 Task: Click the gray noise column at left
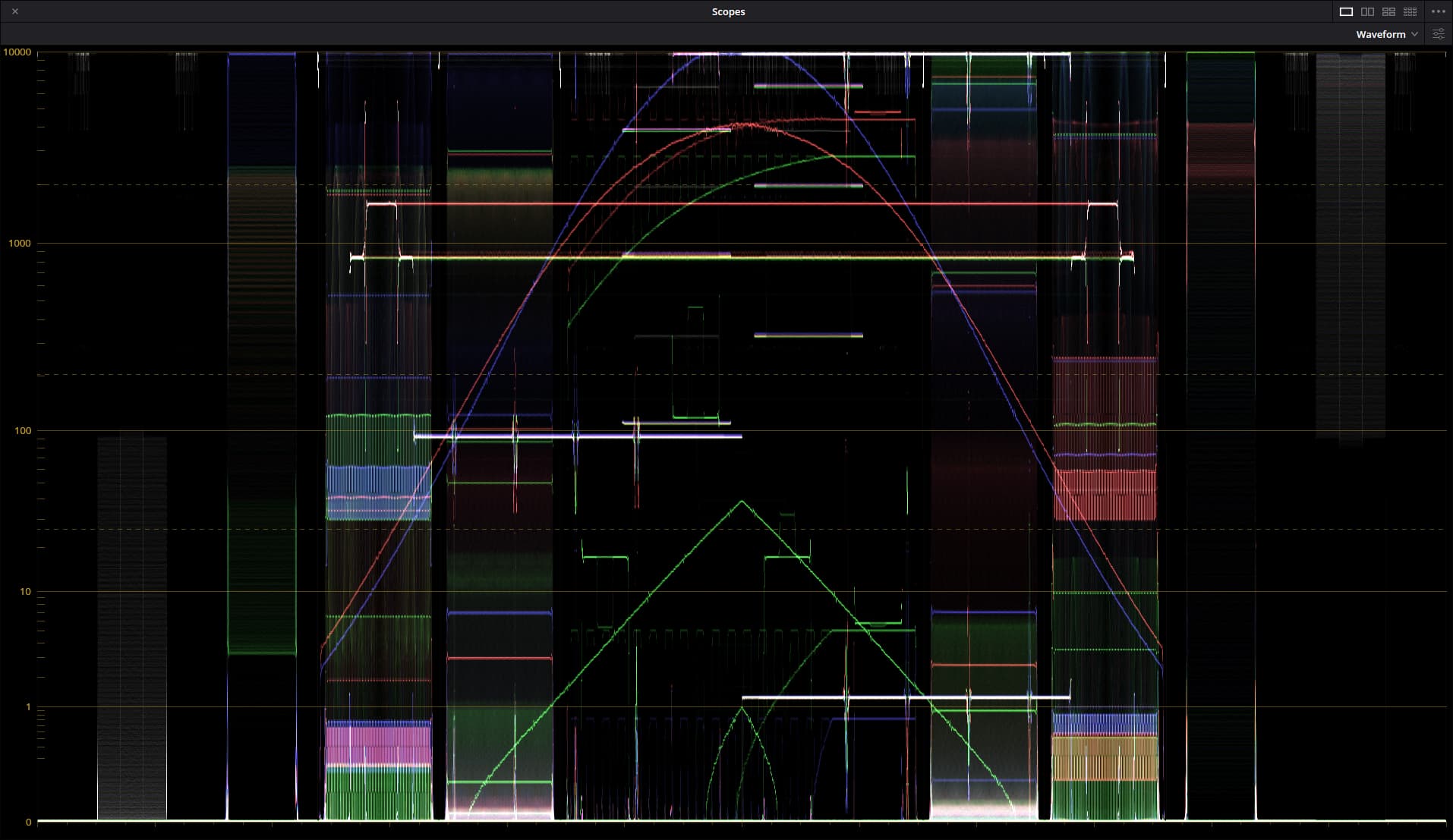(131, 628)
